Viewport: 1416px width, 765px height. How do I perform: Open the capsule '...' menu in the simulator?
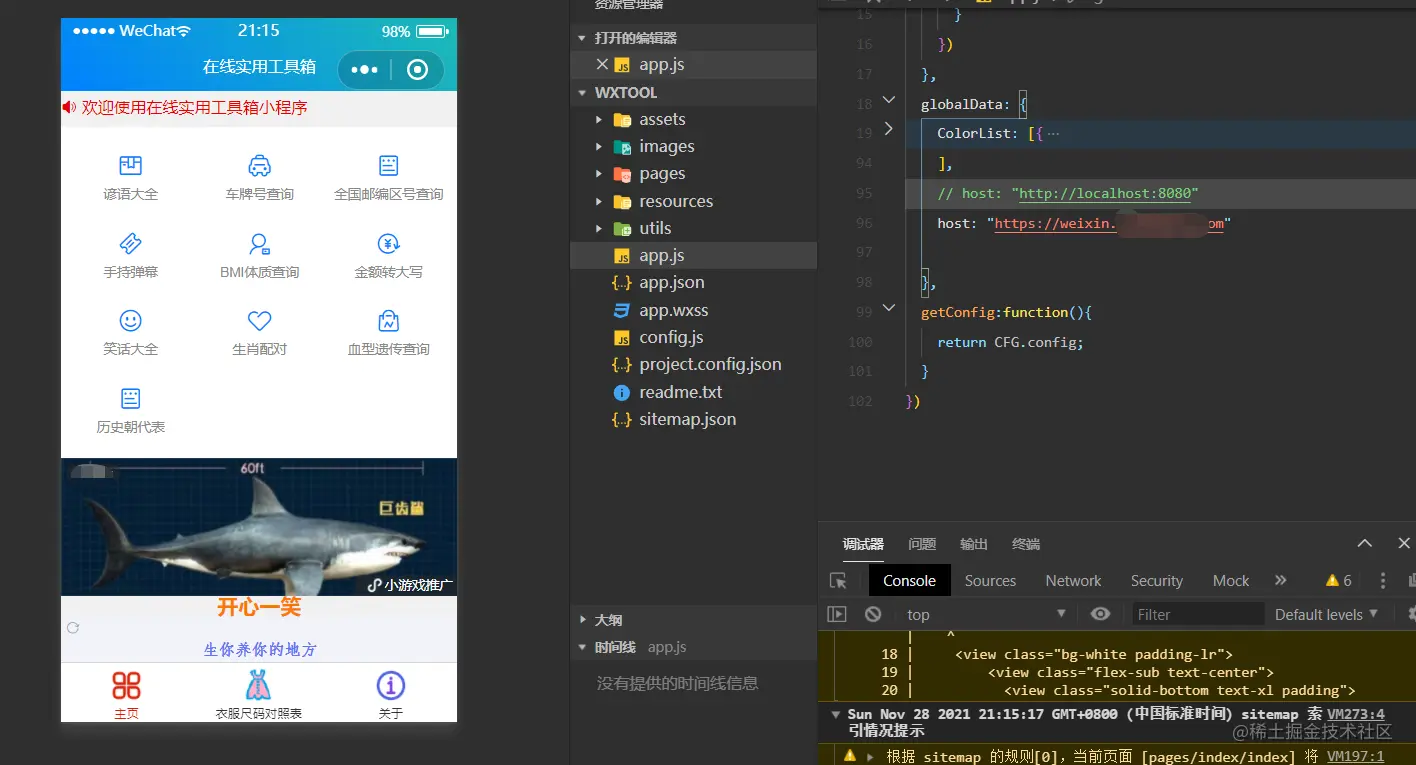point(364,69)
